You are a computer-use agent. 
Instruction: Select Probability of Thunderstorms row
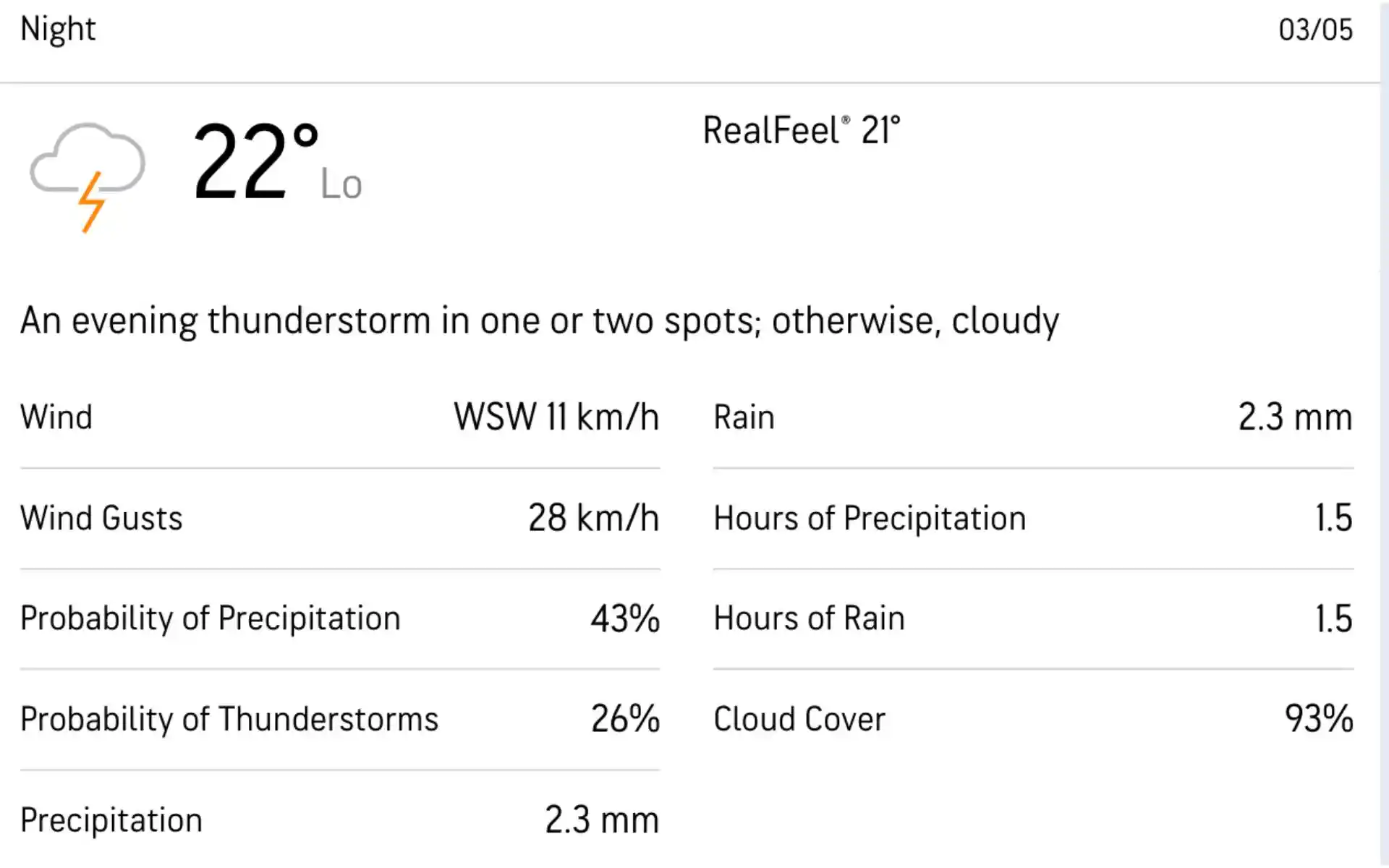(x=340, y=720)
